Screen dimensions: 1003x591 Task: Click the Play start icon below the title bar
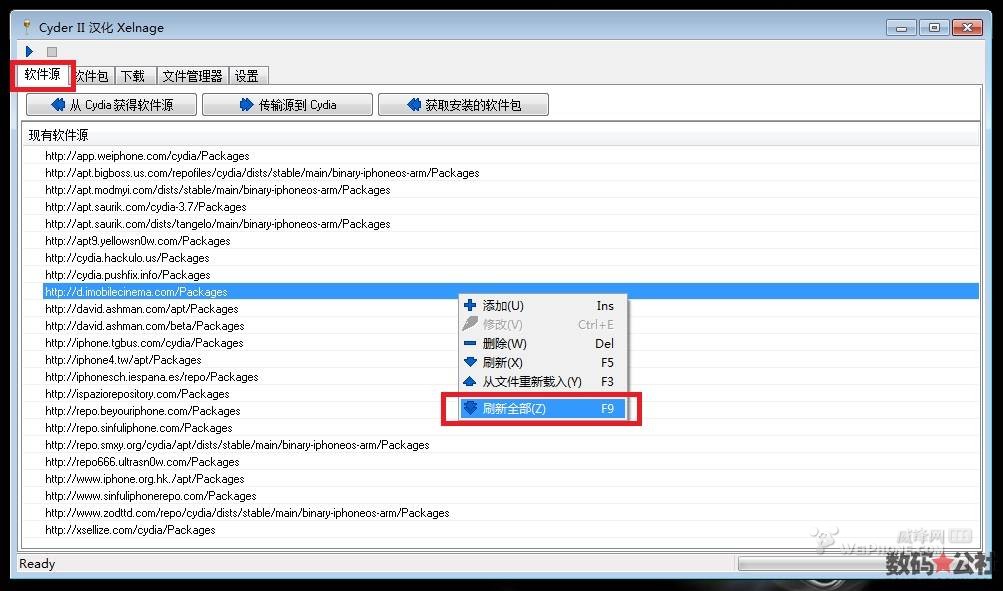tap(29, 50)
